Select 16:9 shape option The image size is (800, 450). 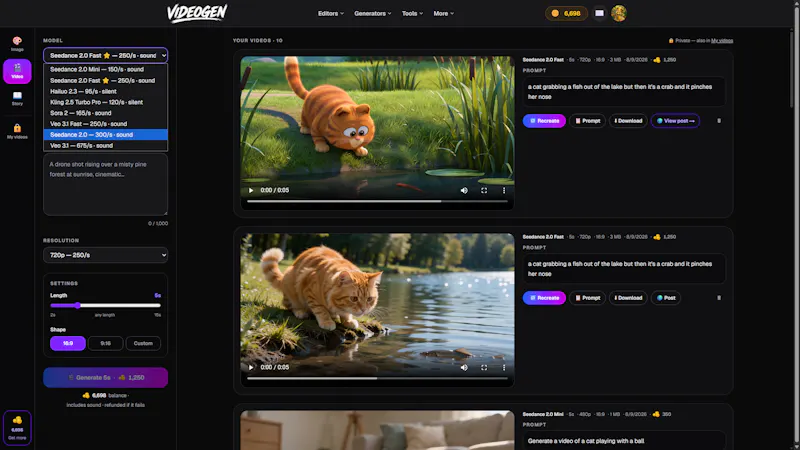tap(68, 343)
